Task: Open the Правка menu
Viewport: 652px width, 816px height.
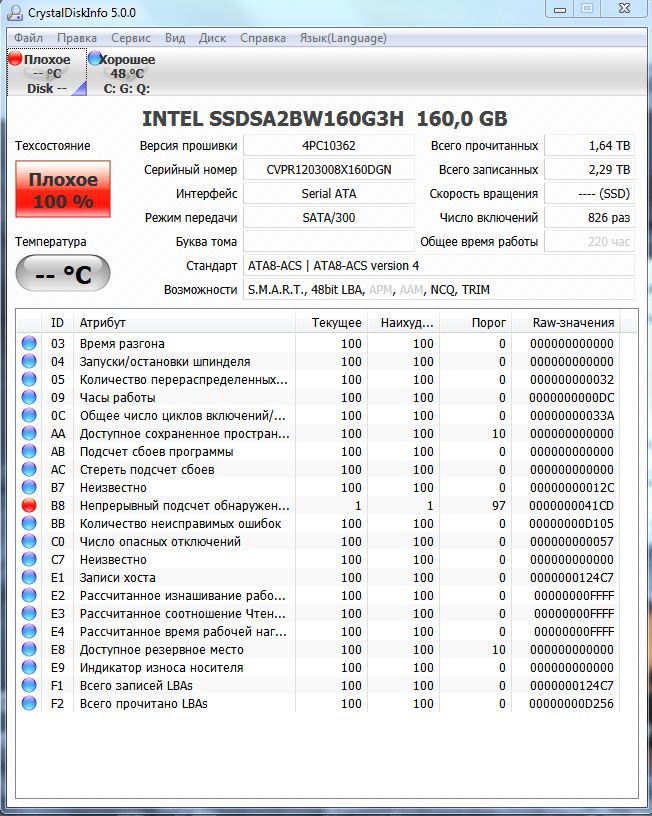Action: coord(76,38)
